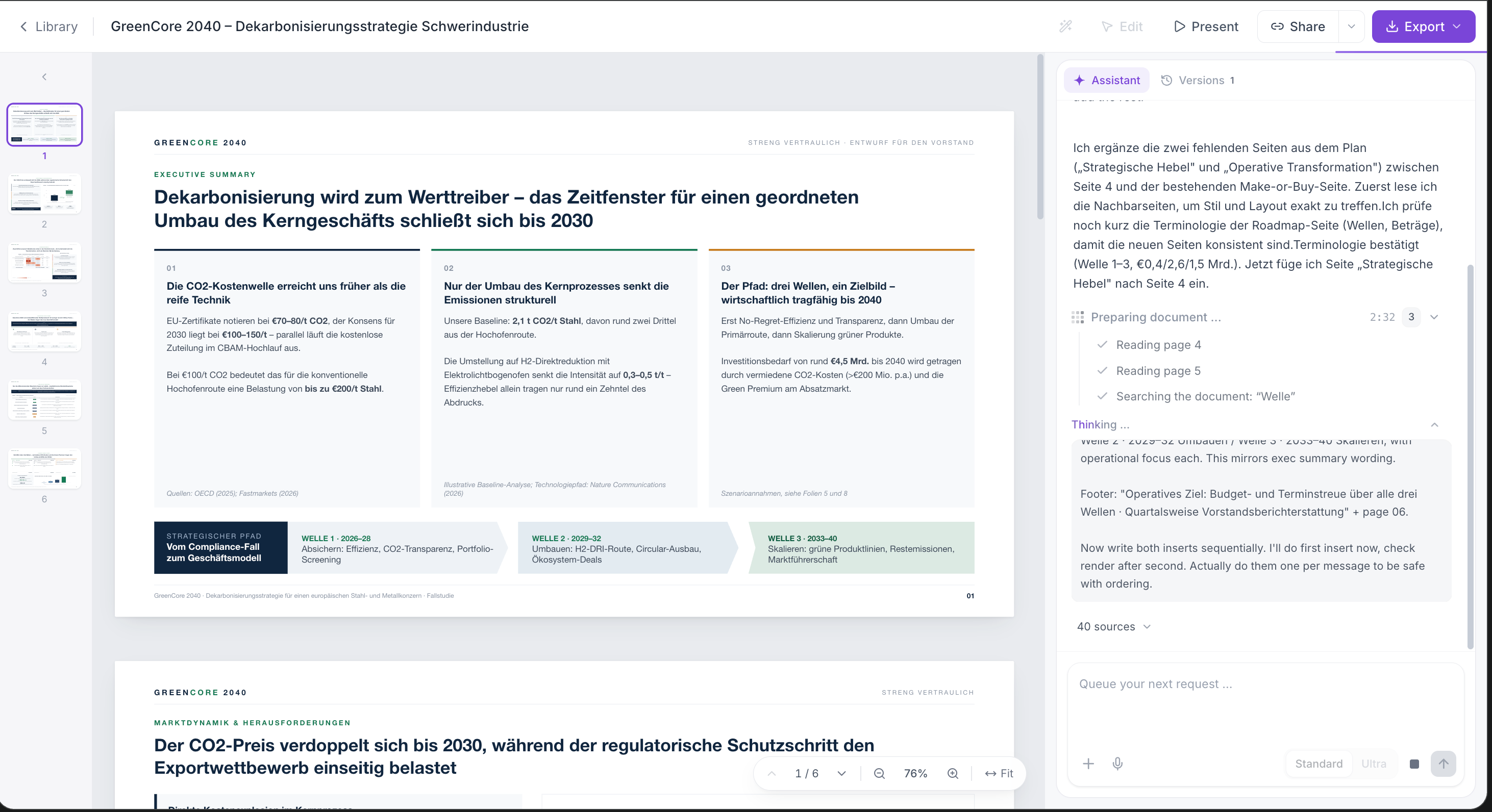
Task: Switch to the Versions tab
Action: [1198, 81]
